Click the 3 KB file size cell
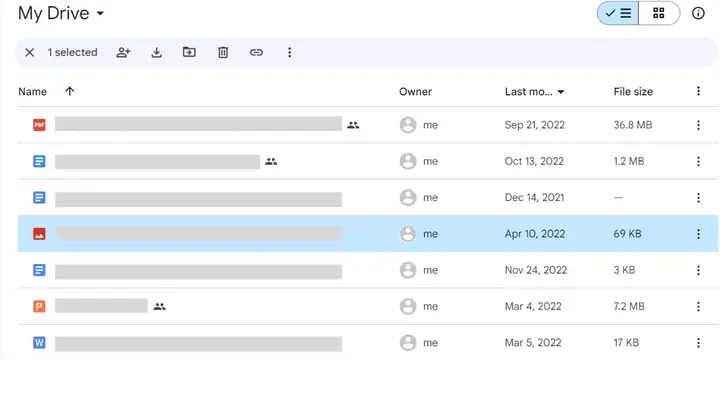 tap(624, 270)
